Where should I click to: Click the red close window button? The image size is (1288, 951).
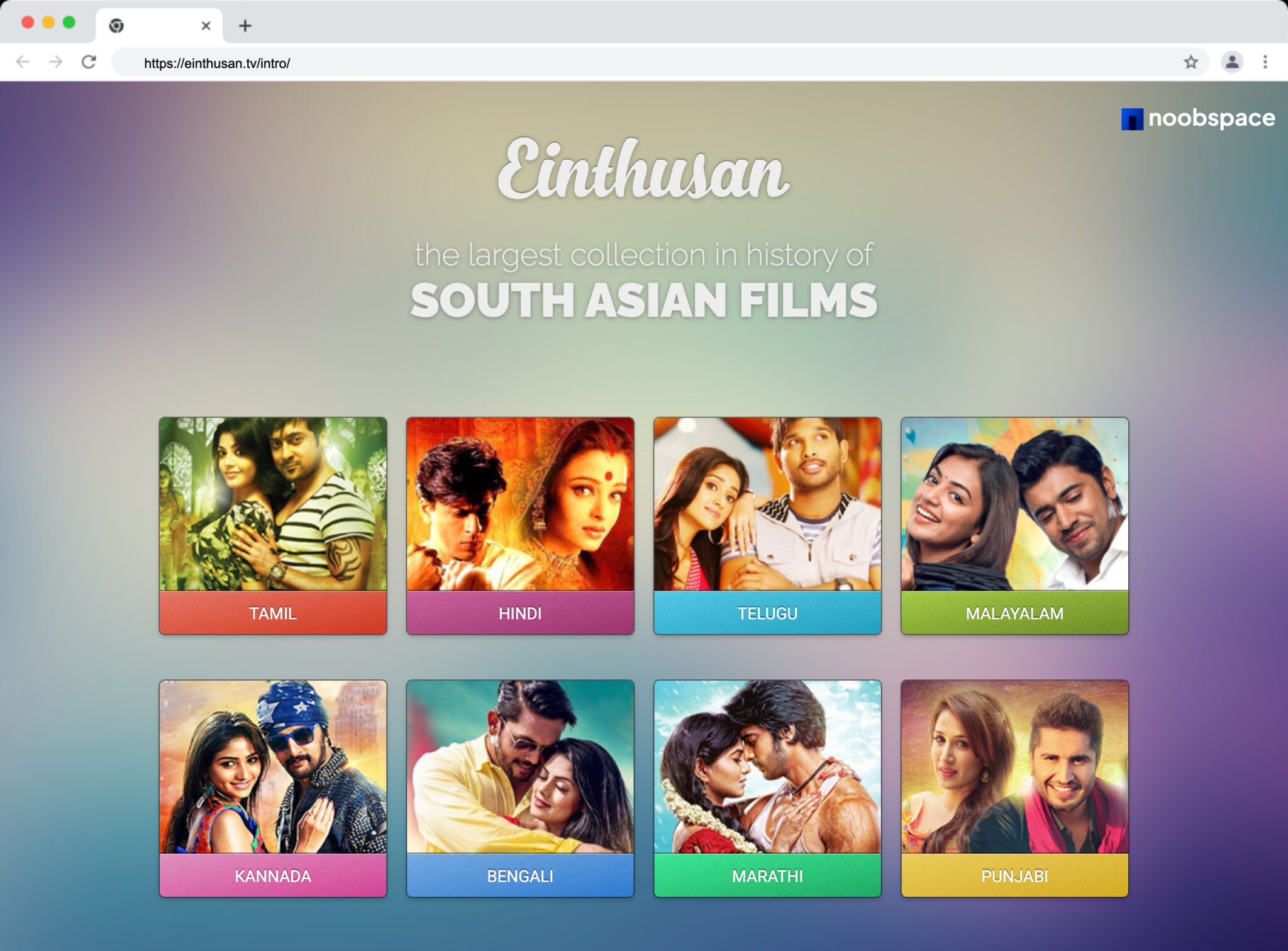[x=28, y=23]
